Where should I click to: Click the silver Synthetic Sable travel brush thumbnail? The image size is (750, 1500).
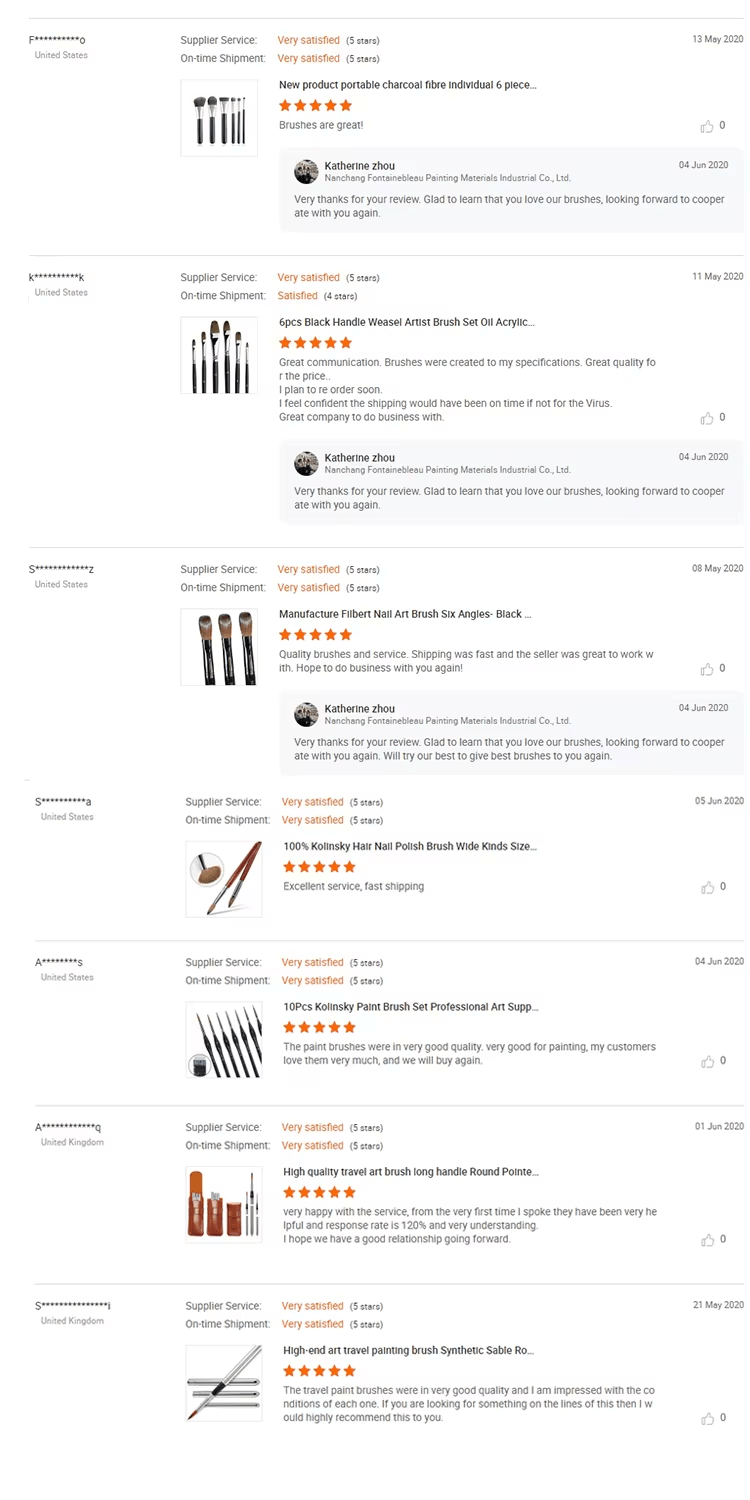pyautogui.click(x=224, y=1383)
